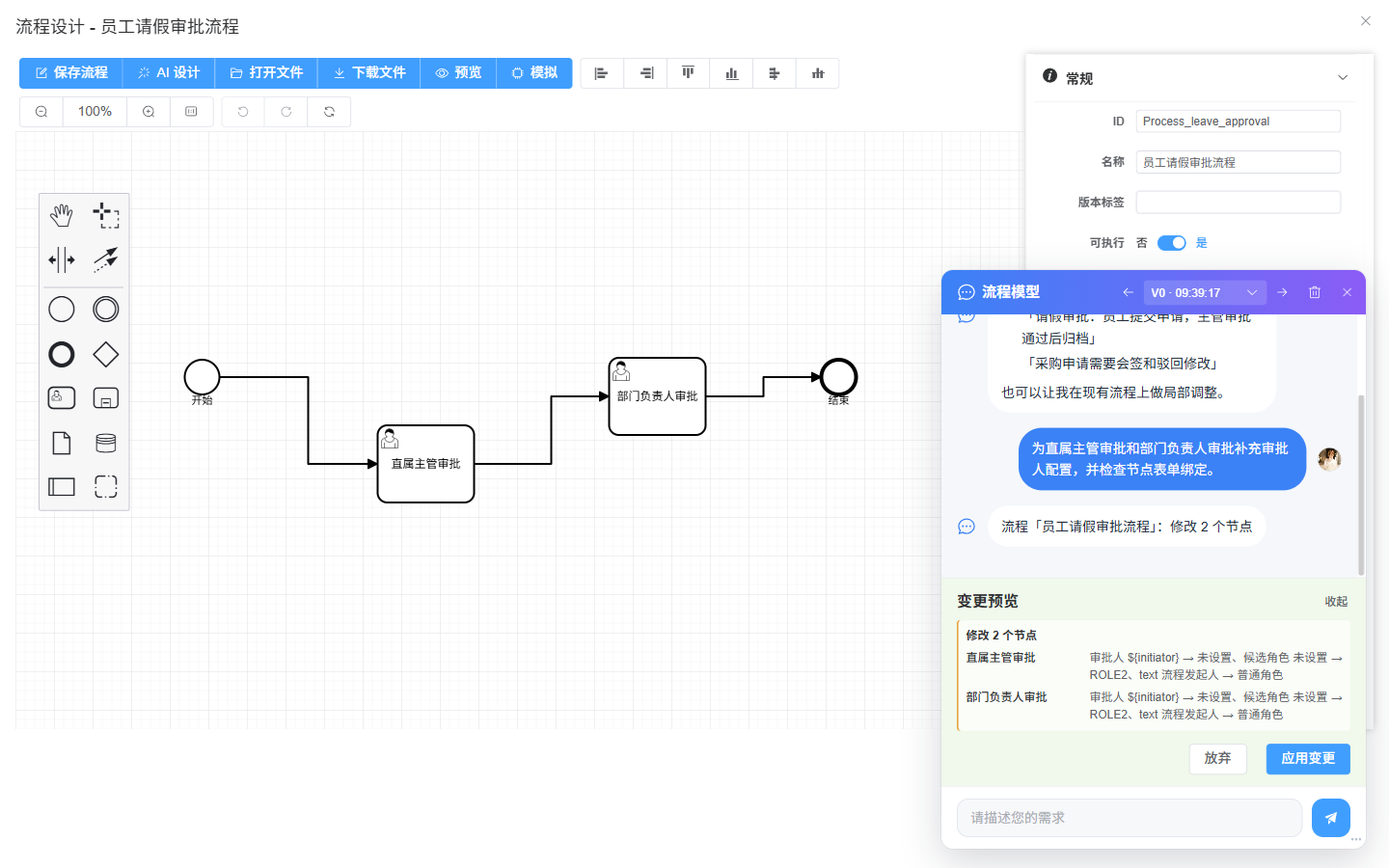Click 打开文件 in the toolbar

(x=266, y=73)
